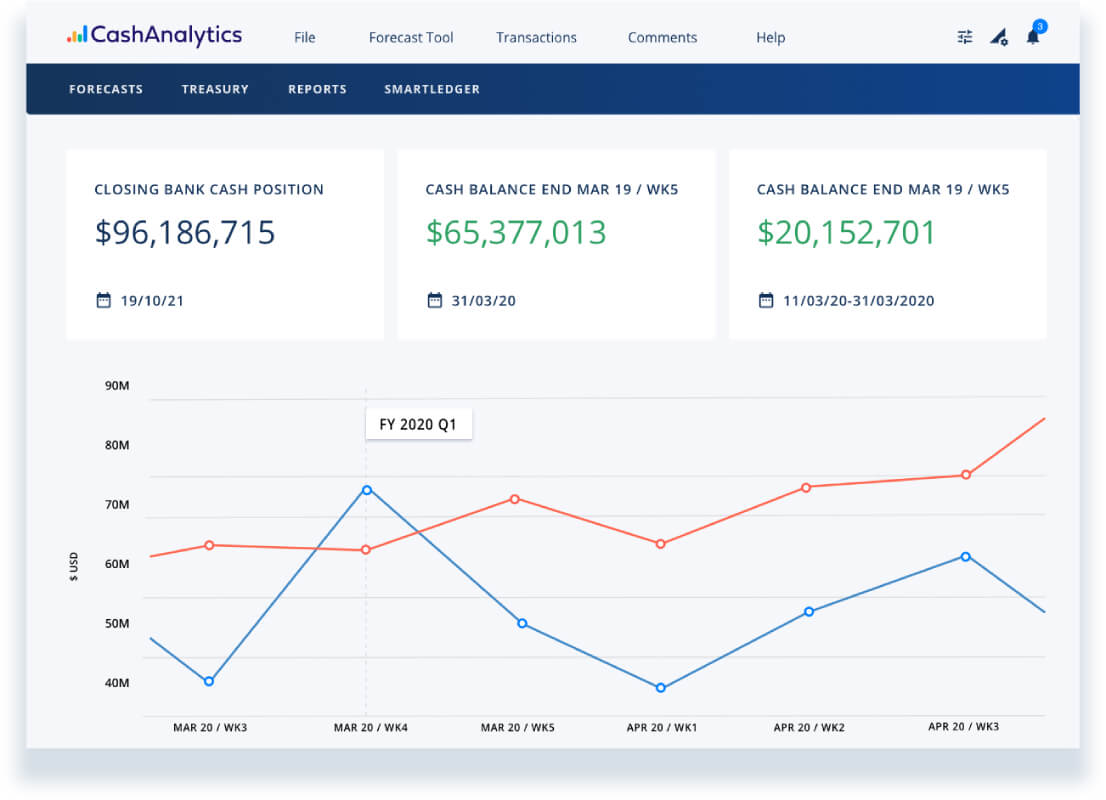Switch to the SmartLedger tab
Viewport: 1106px width, 800px height.
point(432,90)
